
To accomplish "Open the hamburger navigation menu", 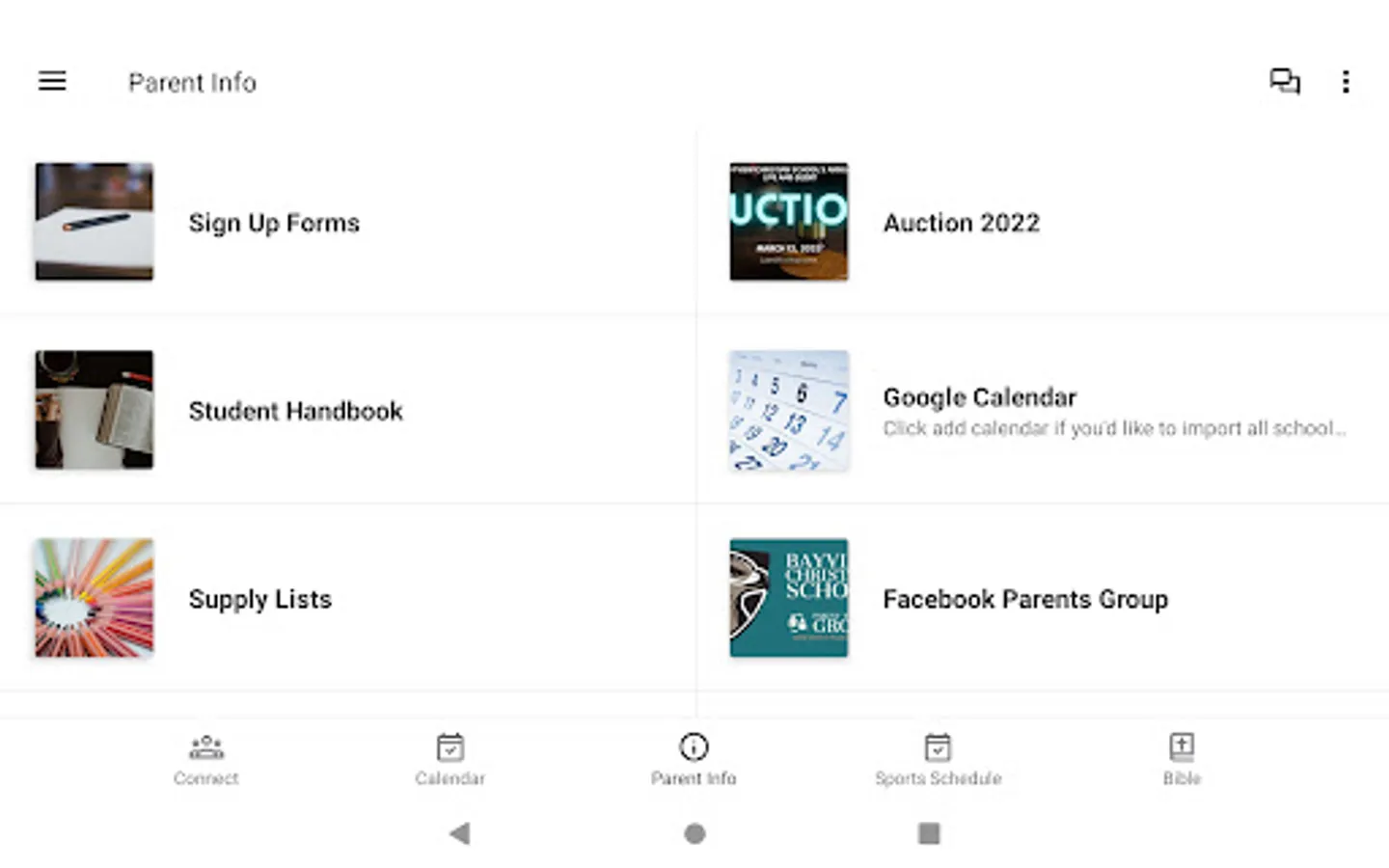I will tap(52, 81).
